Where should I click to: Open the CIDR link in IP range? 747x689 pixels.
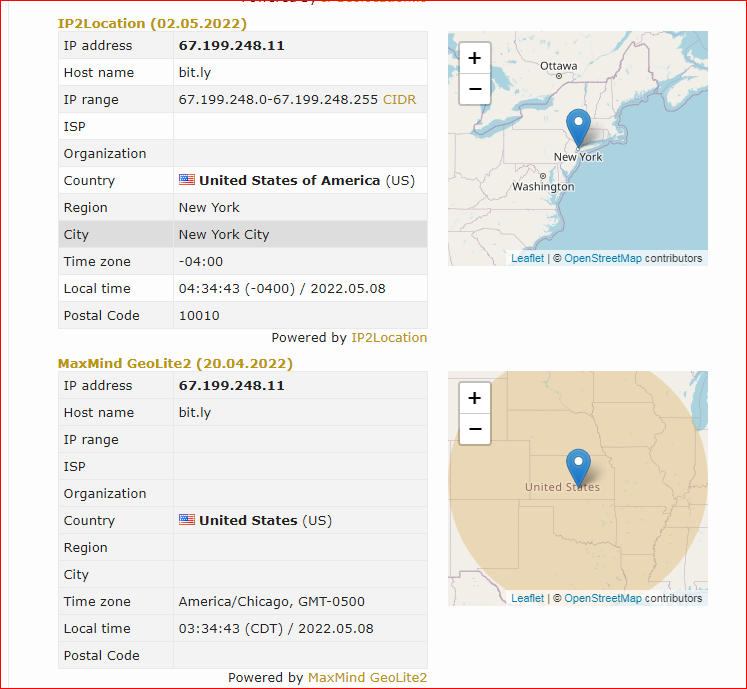(399, 100)
